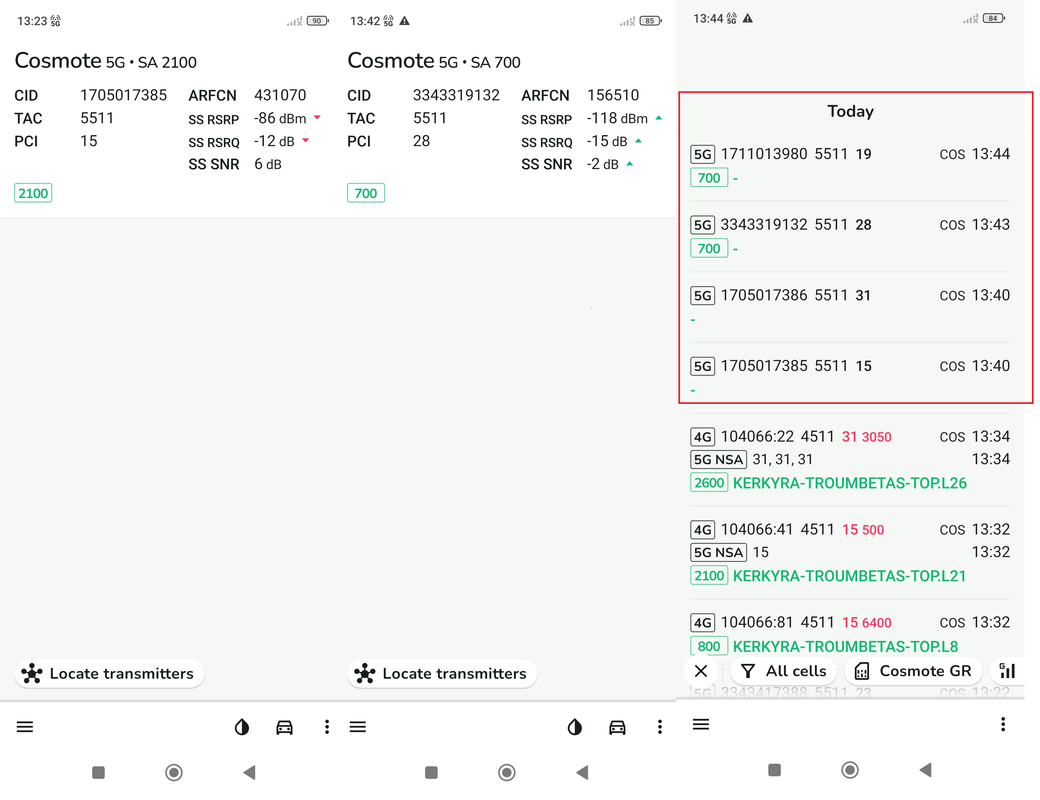Image resolution: width=1040 pixels, height=800 pixels.
Task: Tap CID value 3343319132 in middle screen
Action: click(456, 95)
